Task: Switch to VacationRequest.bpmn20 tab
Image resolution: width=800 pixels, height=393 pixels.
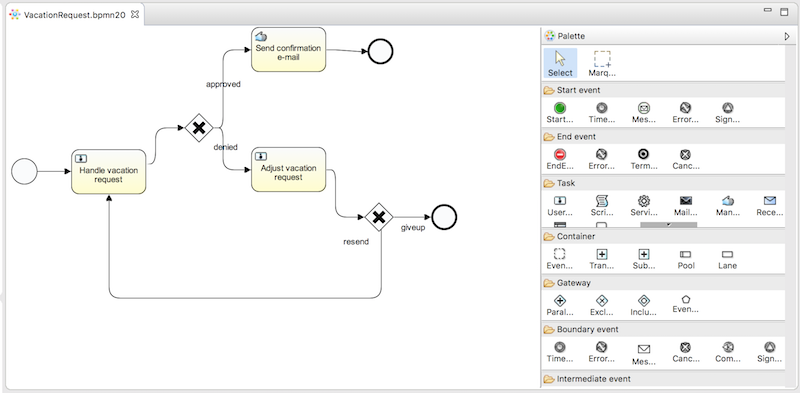Action: 74,15
